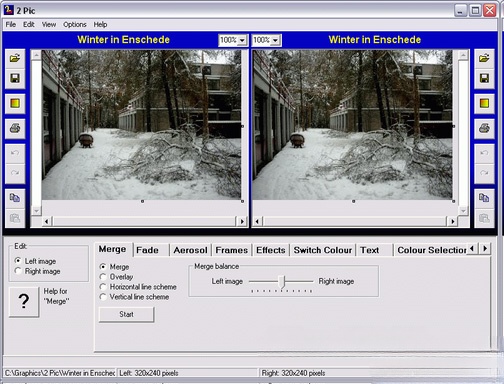Open the right image zoom percentage dropdown
504x384 pixels.
(x=275, y=40)
